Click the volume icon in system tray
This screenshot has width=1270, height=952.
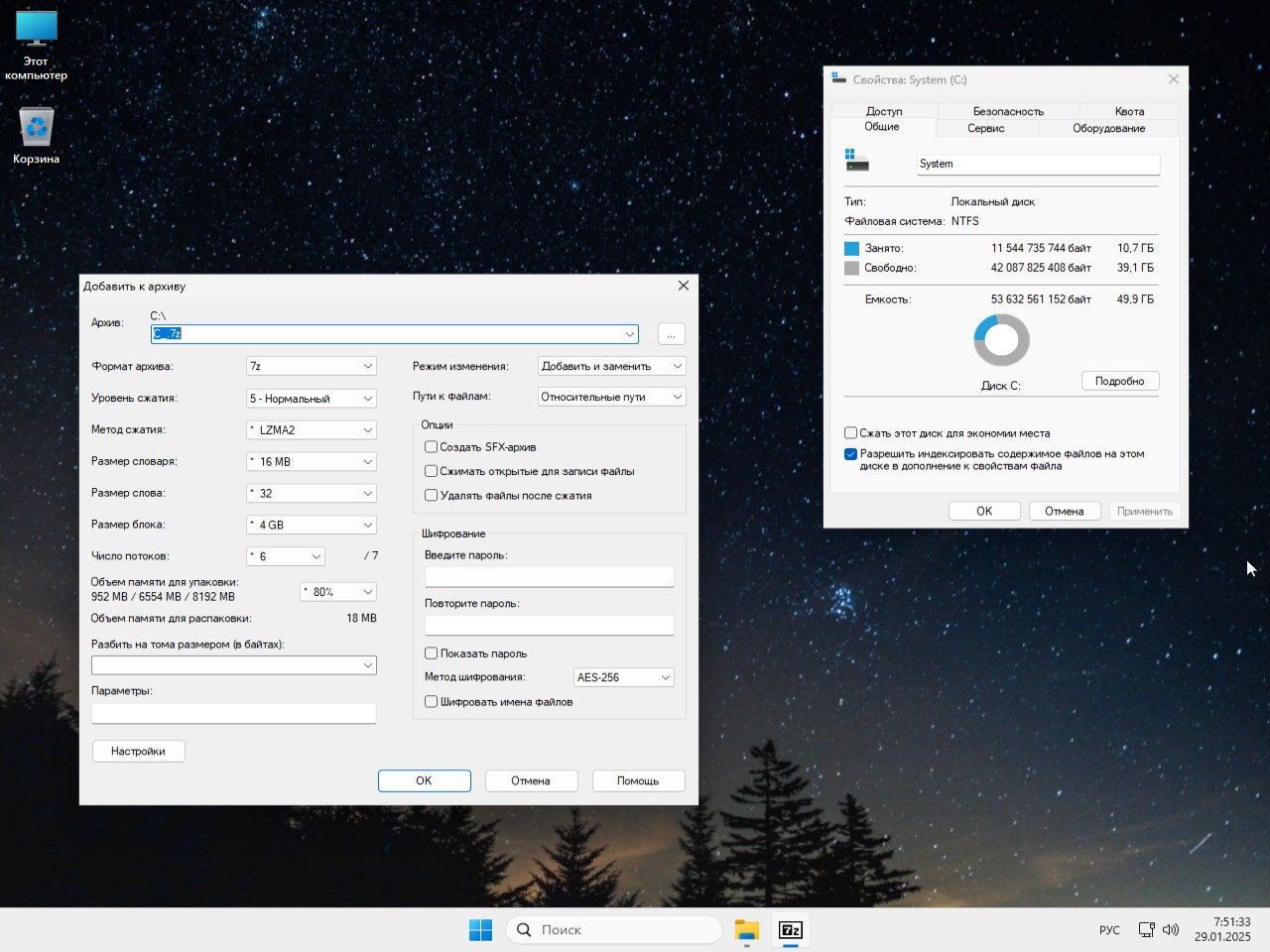click(x=1171, y=930)
